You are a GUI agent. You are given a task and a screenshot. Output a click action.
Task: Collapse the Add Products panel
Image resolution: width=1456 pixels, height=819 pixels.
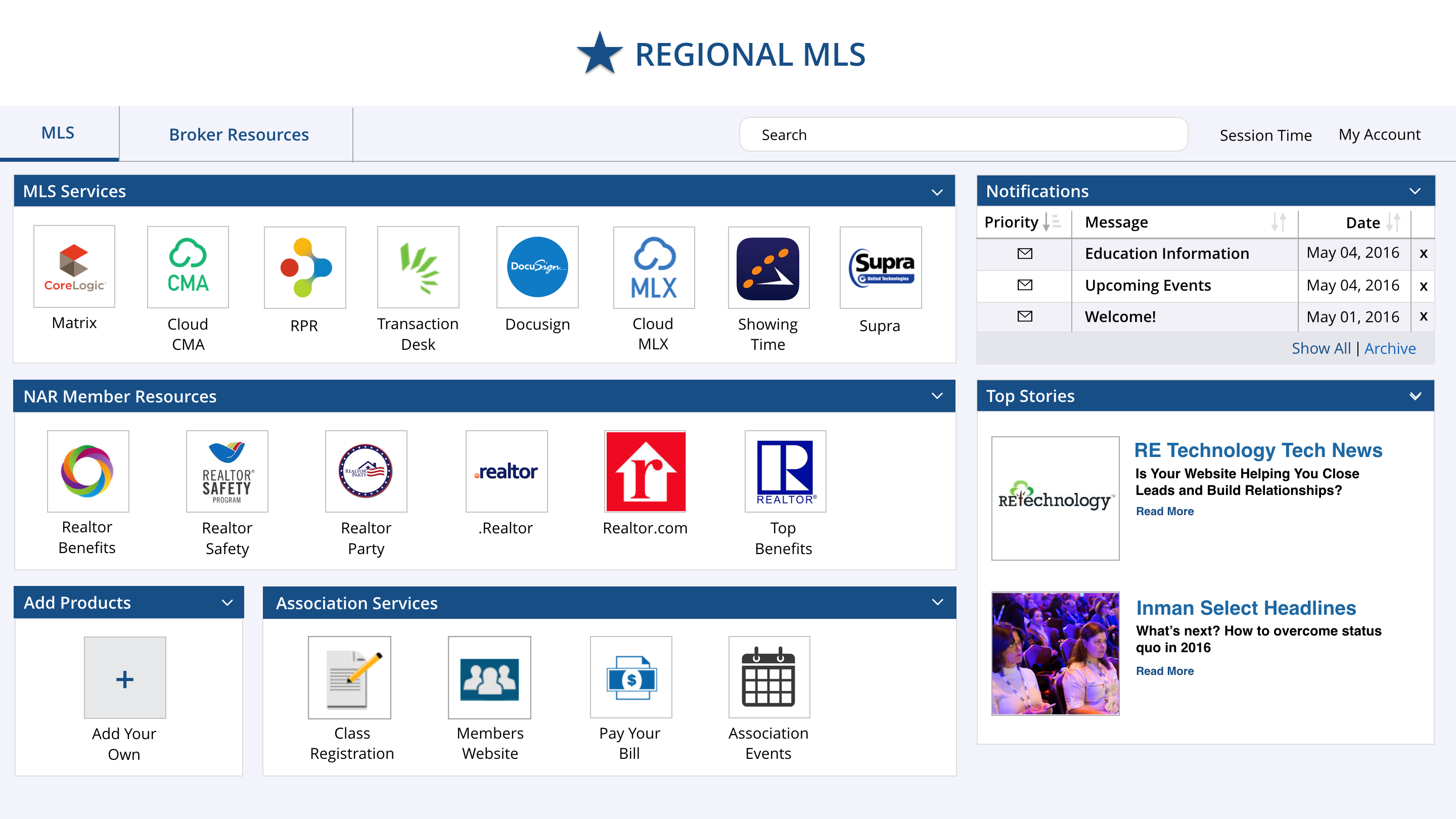pos(227,603)
